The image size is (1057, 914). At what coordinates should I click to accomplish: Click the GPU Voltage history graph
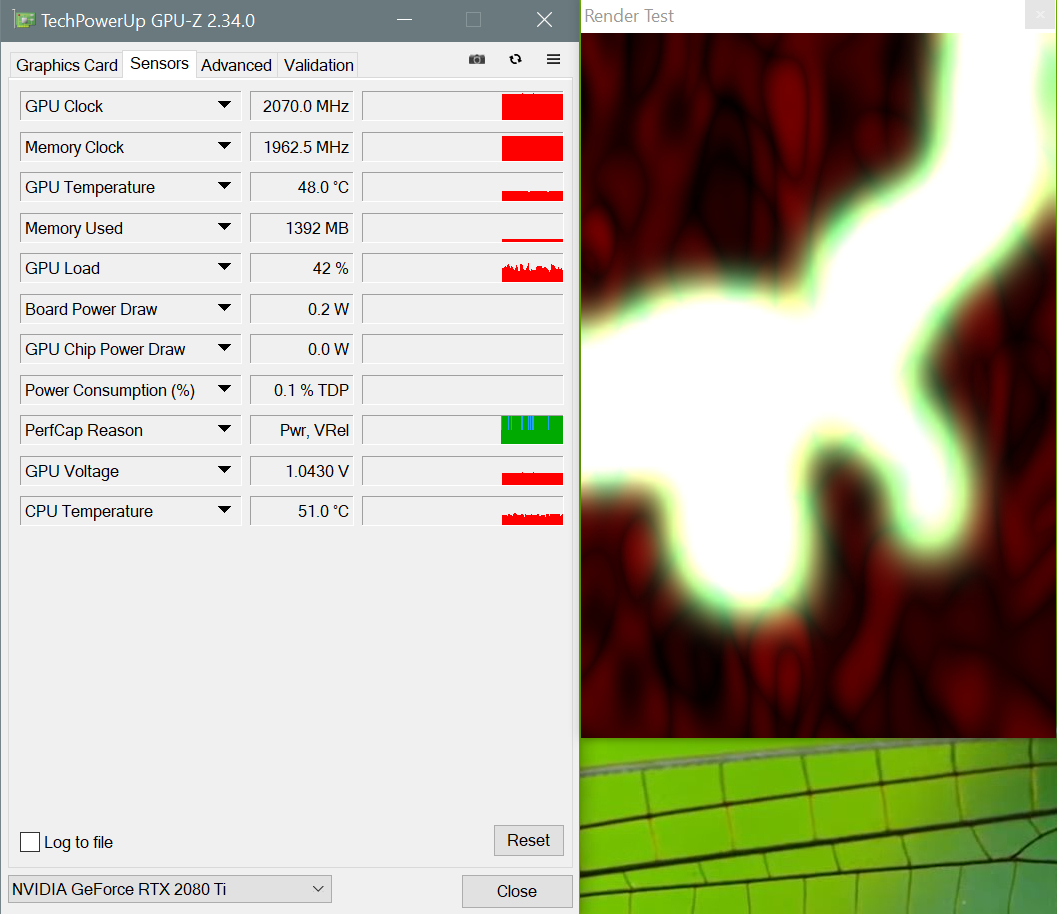pos(462,470)
